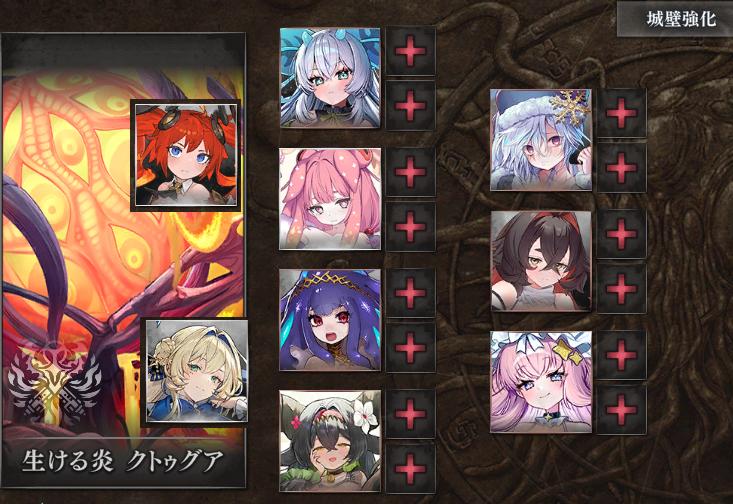The width and height of the screenshot is (733, 504).
Task: Click upper plus slot beside flower-haired girl
Action: 410,413
